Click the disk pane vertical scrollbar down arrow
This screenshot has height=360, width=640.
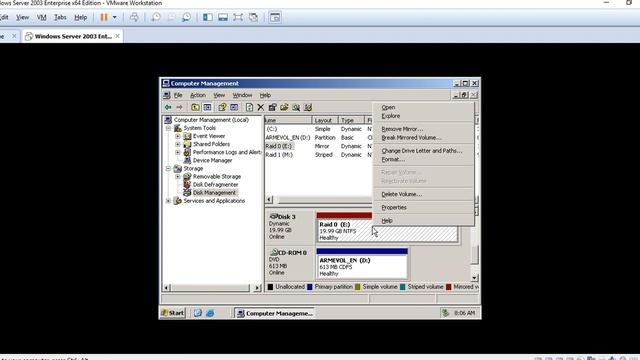[x=474, y=278]
